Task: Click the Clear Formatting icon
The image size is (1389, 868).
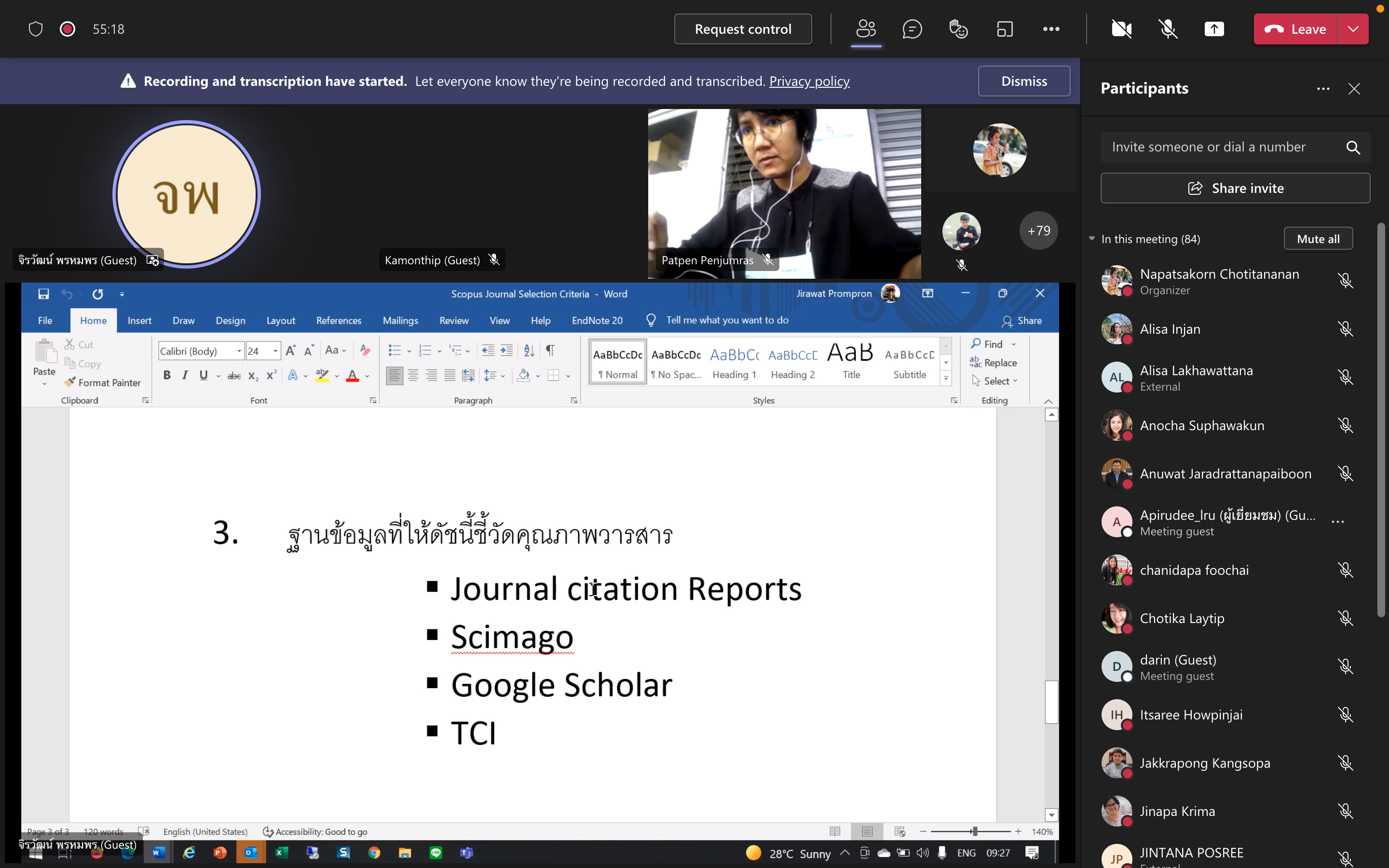Action: point(365,350)
